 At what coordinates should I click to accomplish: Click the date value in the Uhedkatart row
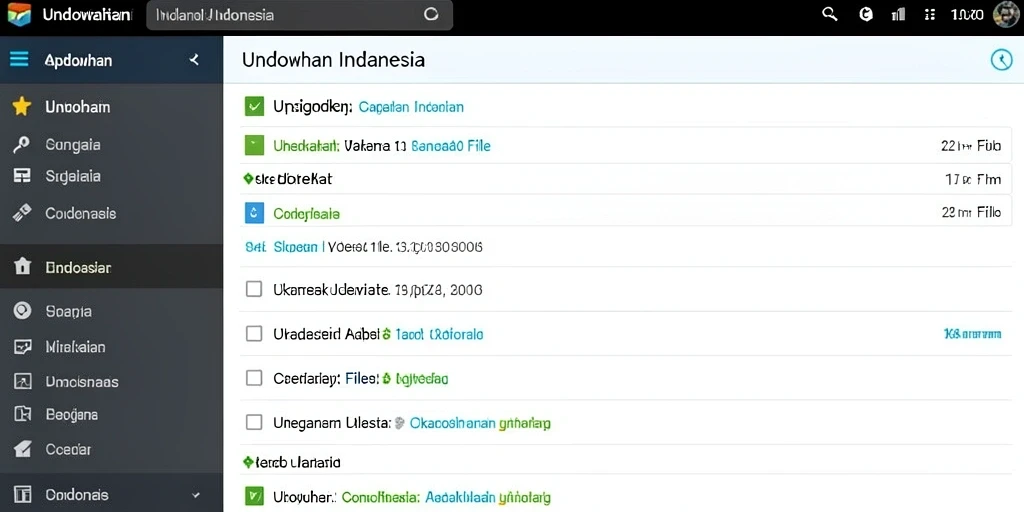click(971, 146)
